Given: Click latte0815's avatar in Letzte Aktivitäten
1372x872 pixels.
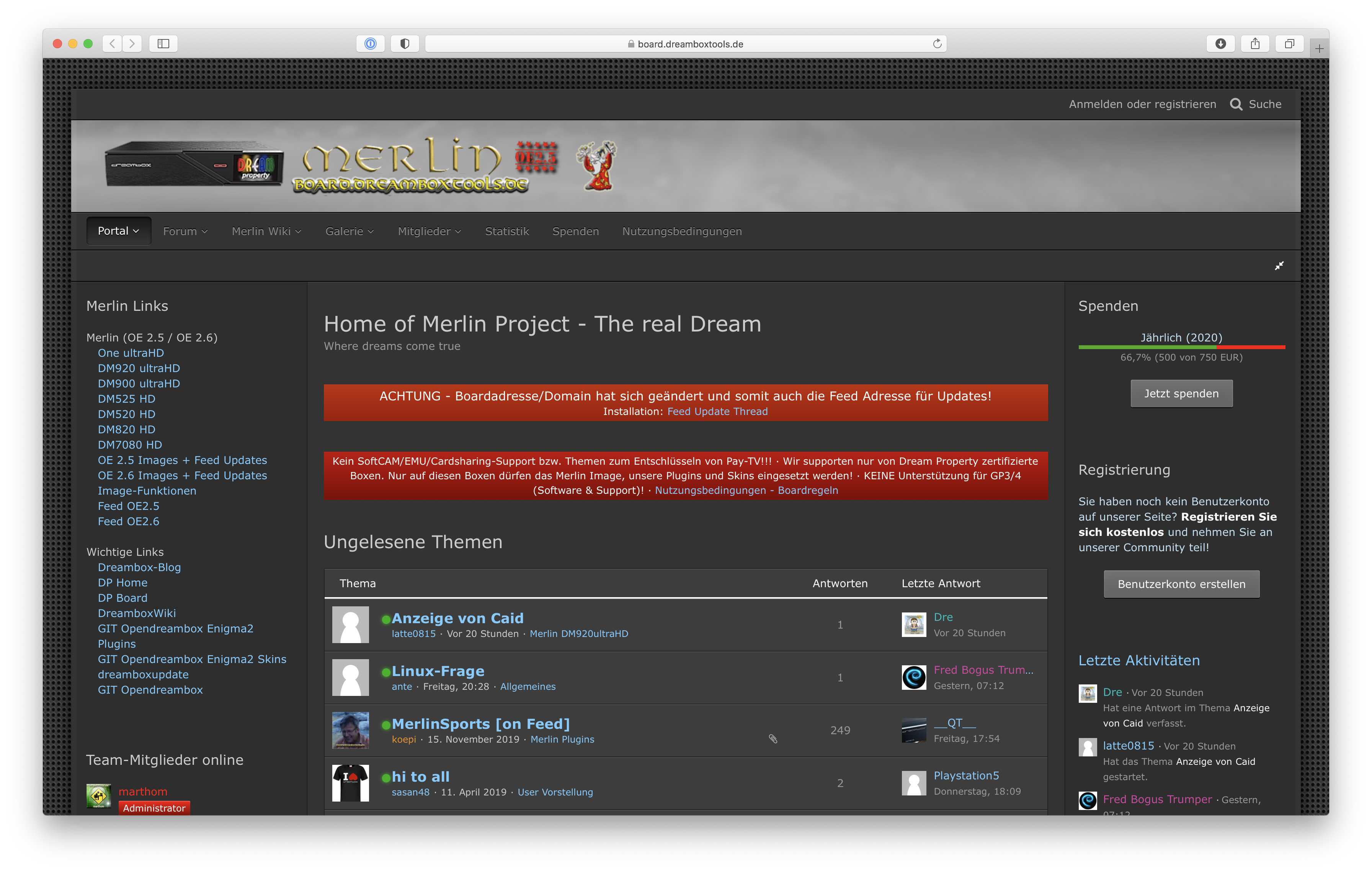Looking at the screenshot, I should click(1088, 747).
